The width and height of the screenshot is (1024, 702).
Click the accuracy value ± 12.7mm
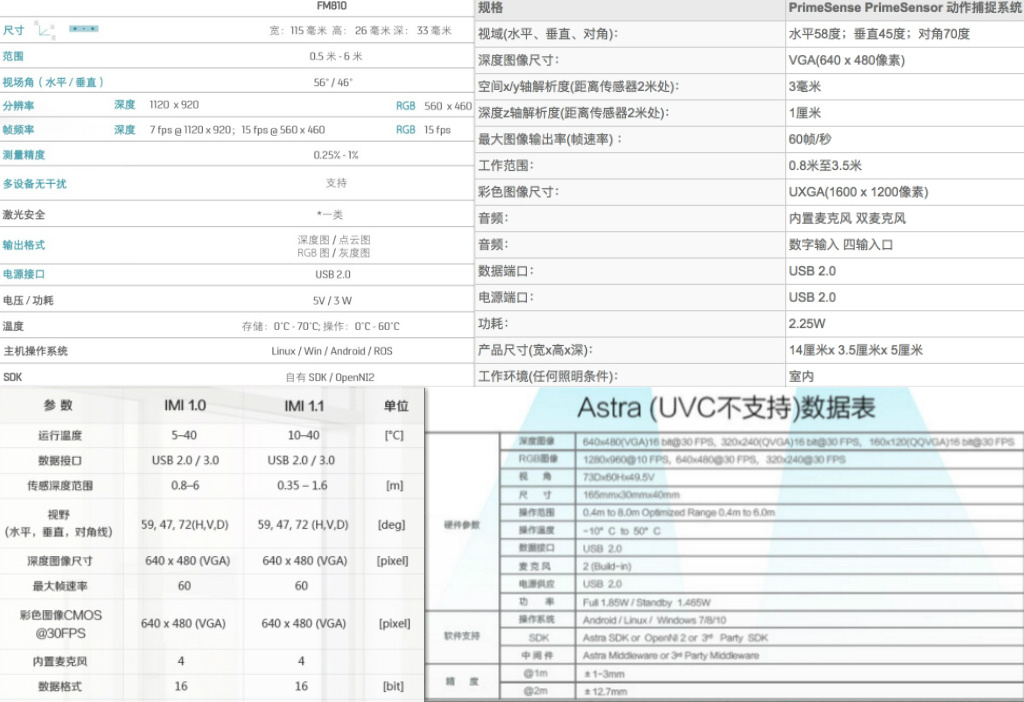pyautogui.click(x=605, y=691)
